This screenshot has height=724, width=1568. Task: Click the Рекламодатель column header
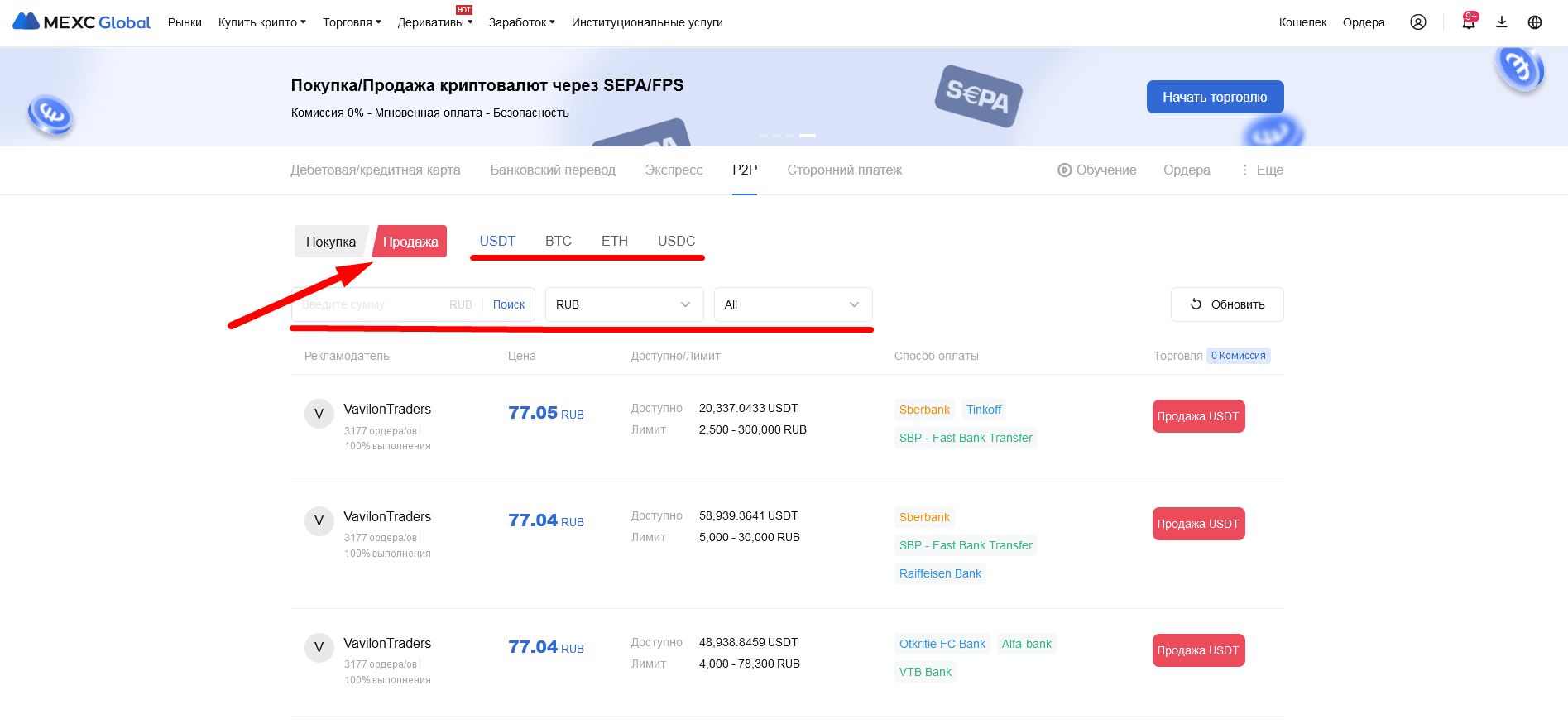347,356
